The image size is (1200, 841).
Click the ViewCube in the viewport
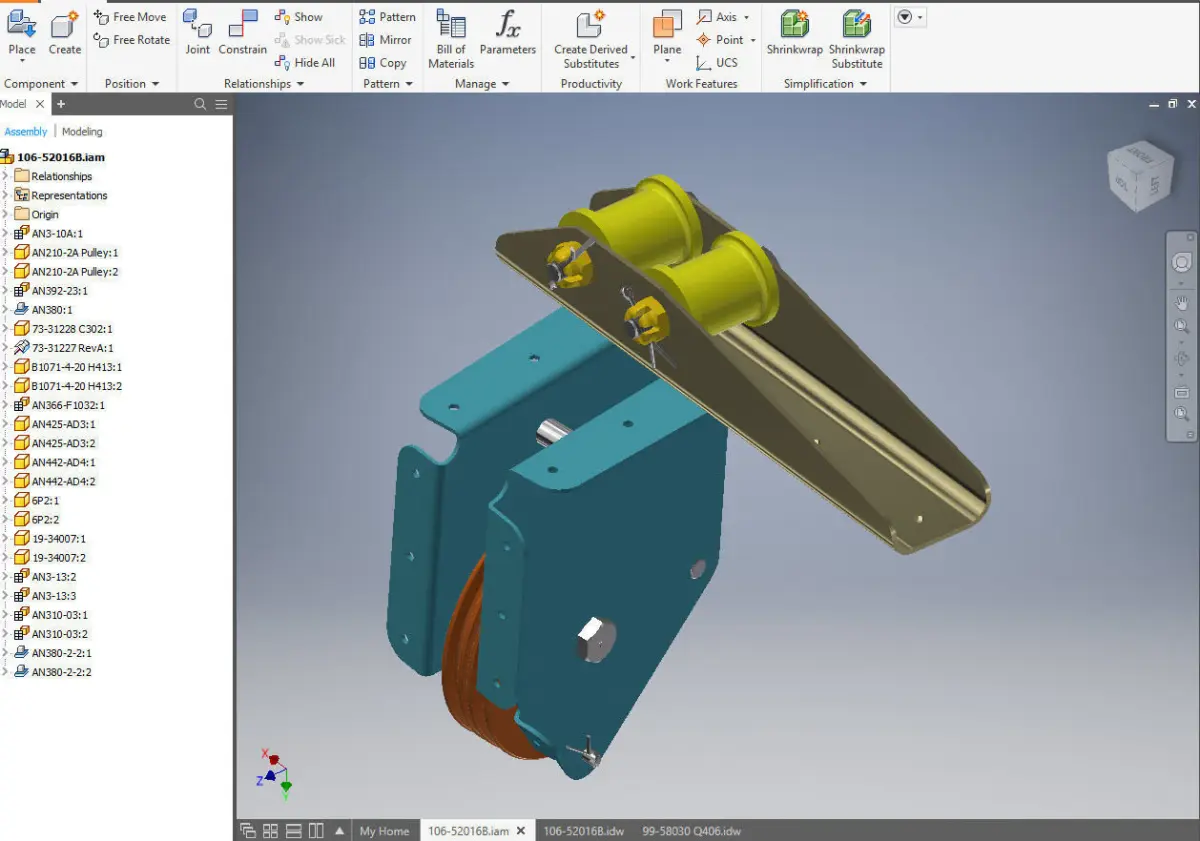(1140, 175)
